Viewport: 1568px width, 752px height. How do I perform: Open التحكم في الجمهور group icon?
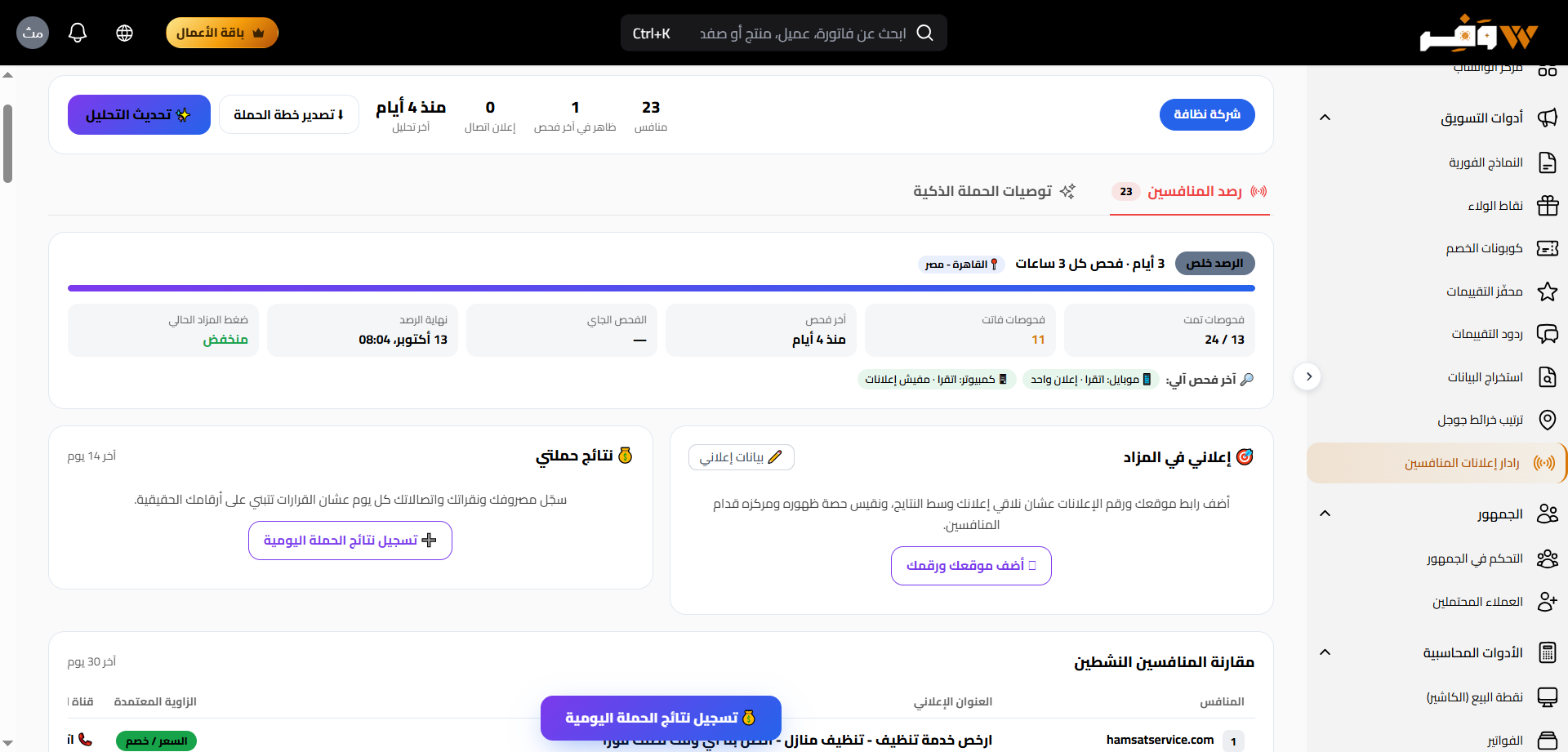[1548, 558]
